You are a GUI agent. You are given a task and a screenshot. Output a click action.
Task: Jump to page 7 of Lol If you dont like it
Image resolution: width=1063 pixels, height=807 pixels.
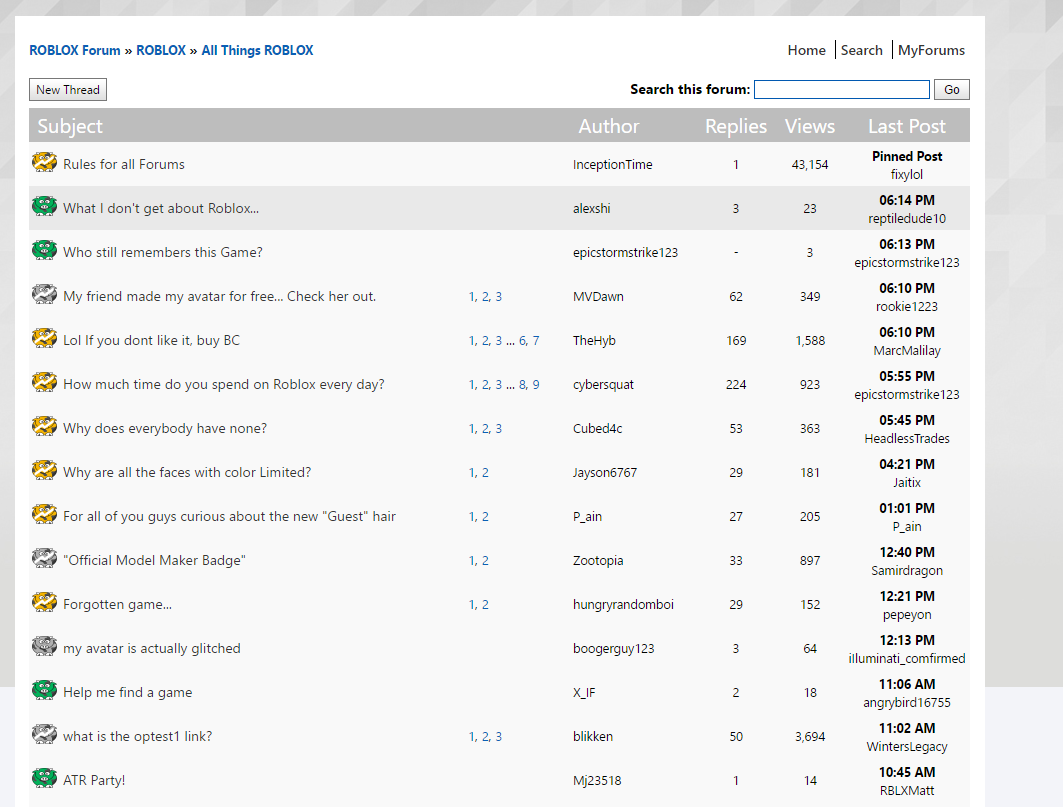pyautogui.click(x=536, y=340)
